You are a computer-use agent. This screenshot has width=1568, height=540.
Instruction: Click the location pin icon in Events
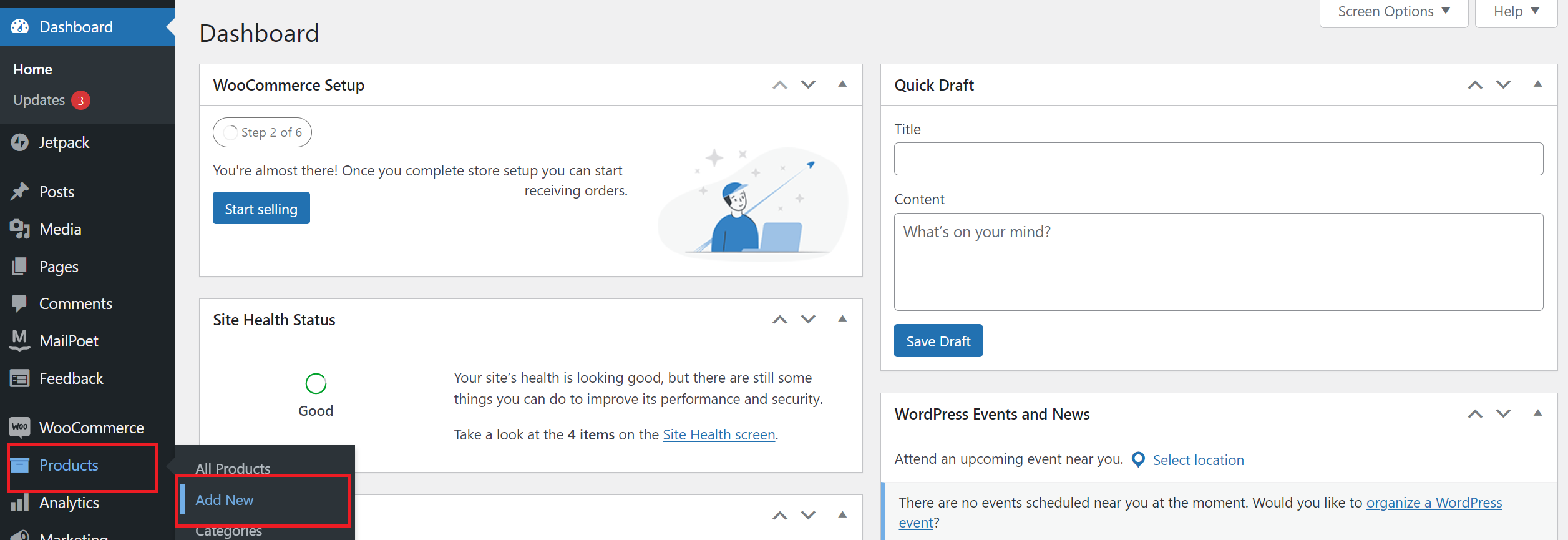tap(1138, 460)
